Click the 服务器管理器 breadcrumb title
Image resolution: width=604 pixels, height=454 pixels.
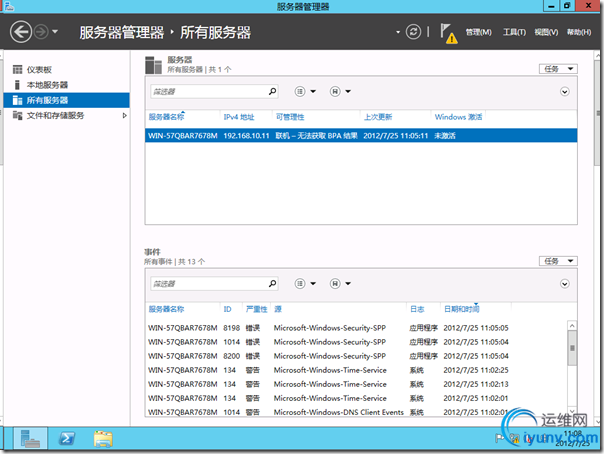[122, 32]
